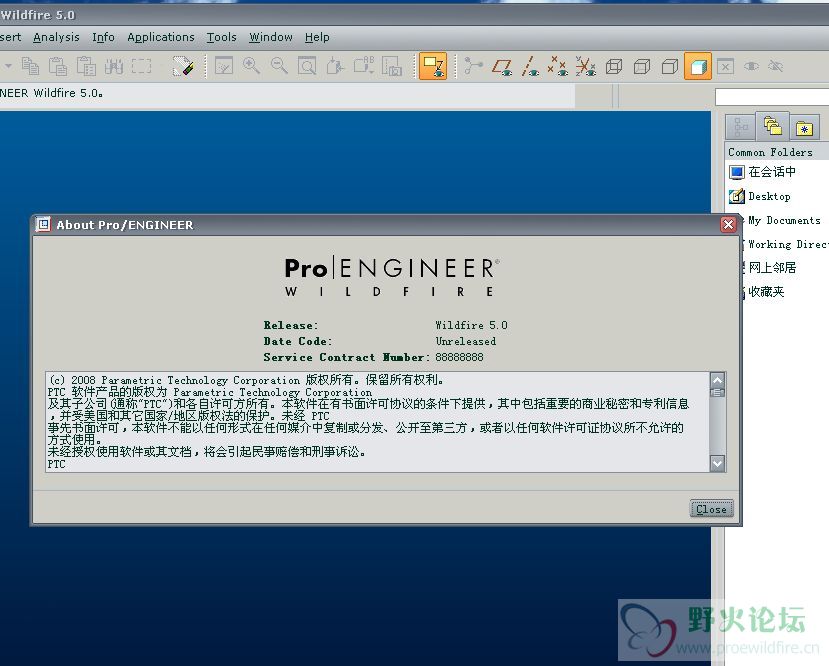Open the saved view list icon
The width and height of the screenshot is (829, 666).
tap(364, 66)
